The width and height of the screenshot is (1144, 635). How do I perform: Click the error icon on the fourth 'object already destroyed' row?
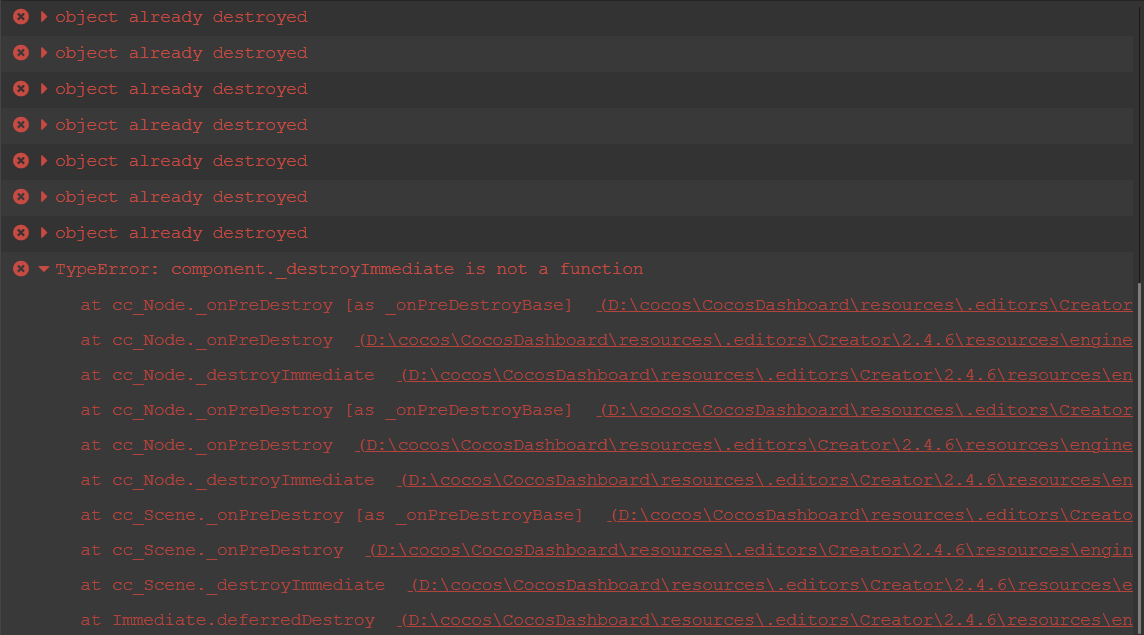(x=20, y=125)
